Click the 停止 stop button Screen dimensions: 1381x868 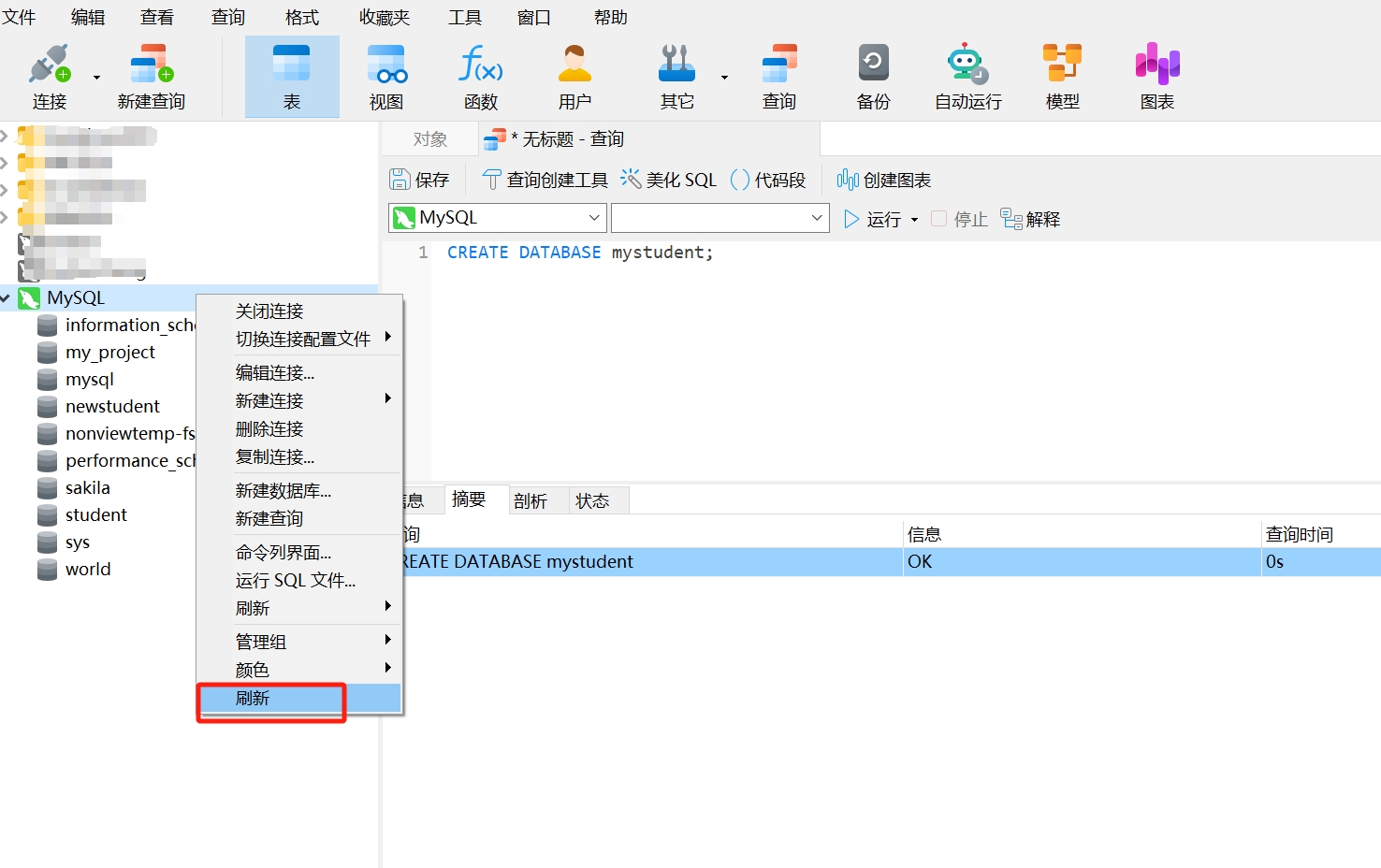pyautogui.click(x=960, y=219)
